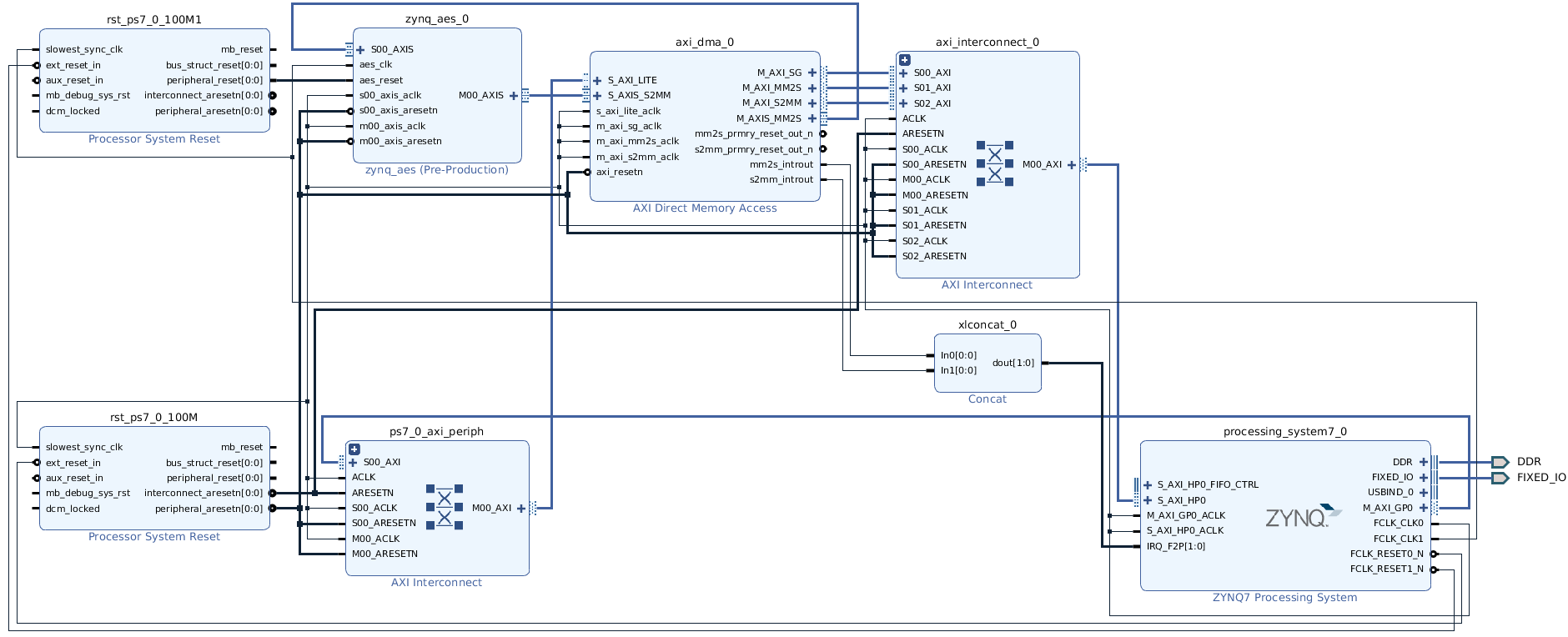
Task: Expand M00_AXIS interface pin on zynq_aes_0
Action: click(x=514, y=96)
